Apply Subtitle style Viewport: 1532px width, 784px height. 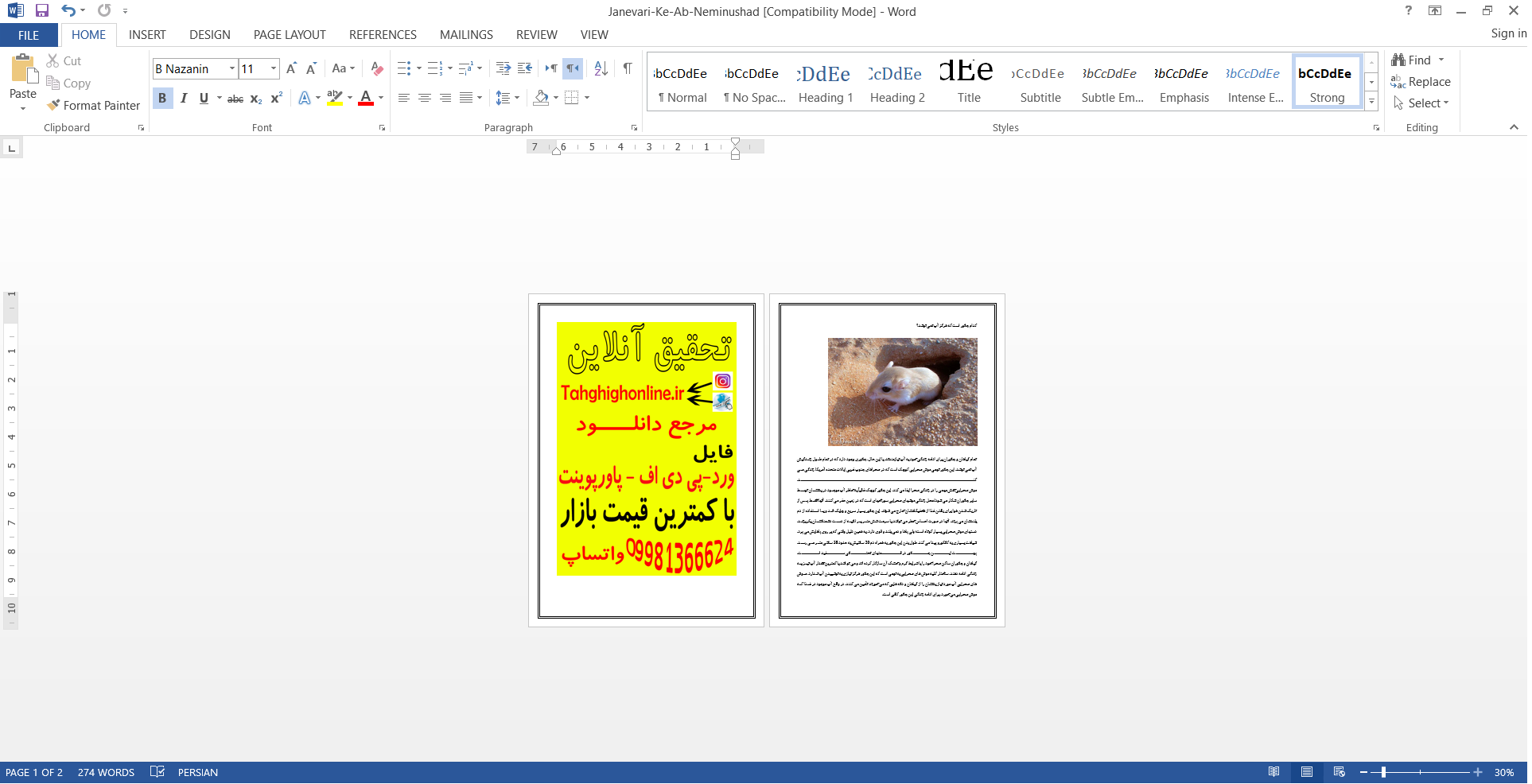(1040, 81)
